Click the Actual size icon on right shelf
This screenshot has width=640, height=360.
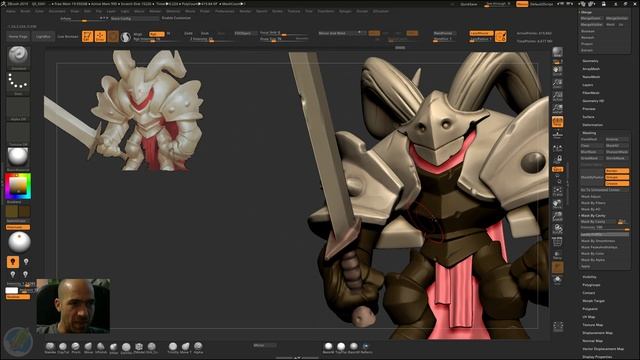[x=558, y=96]
